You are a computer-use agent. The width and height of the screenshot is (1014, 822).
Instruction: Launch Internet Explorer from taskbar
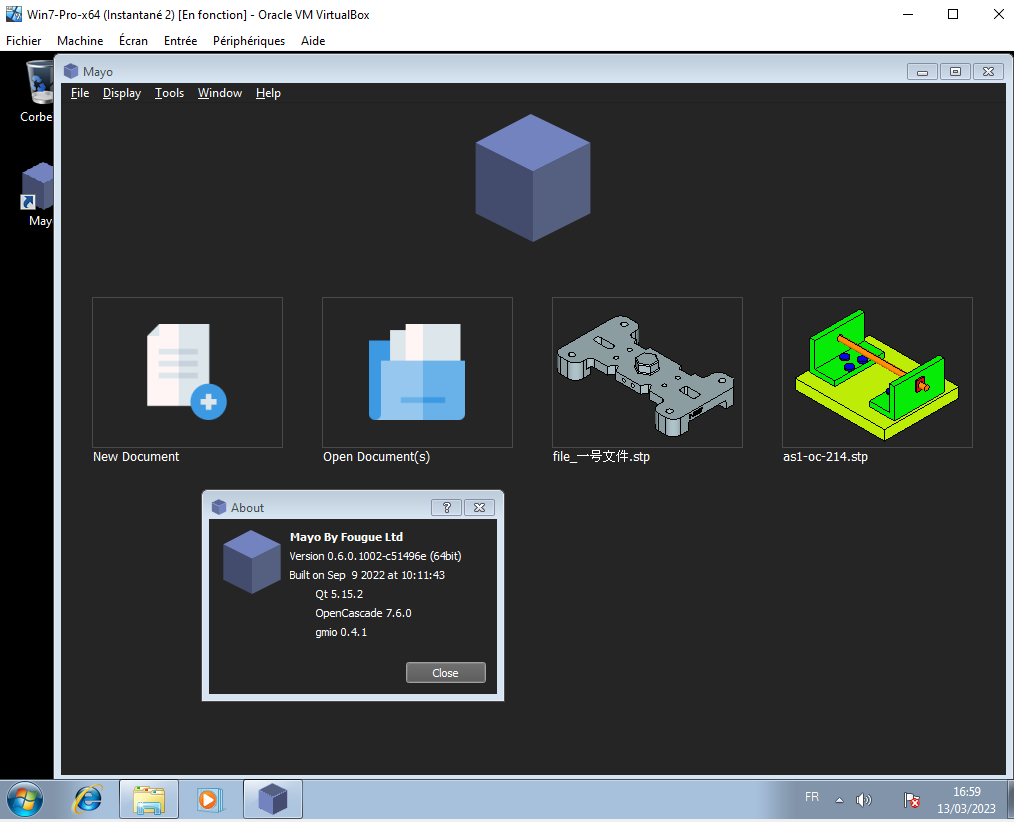coord(87,799)
